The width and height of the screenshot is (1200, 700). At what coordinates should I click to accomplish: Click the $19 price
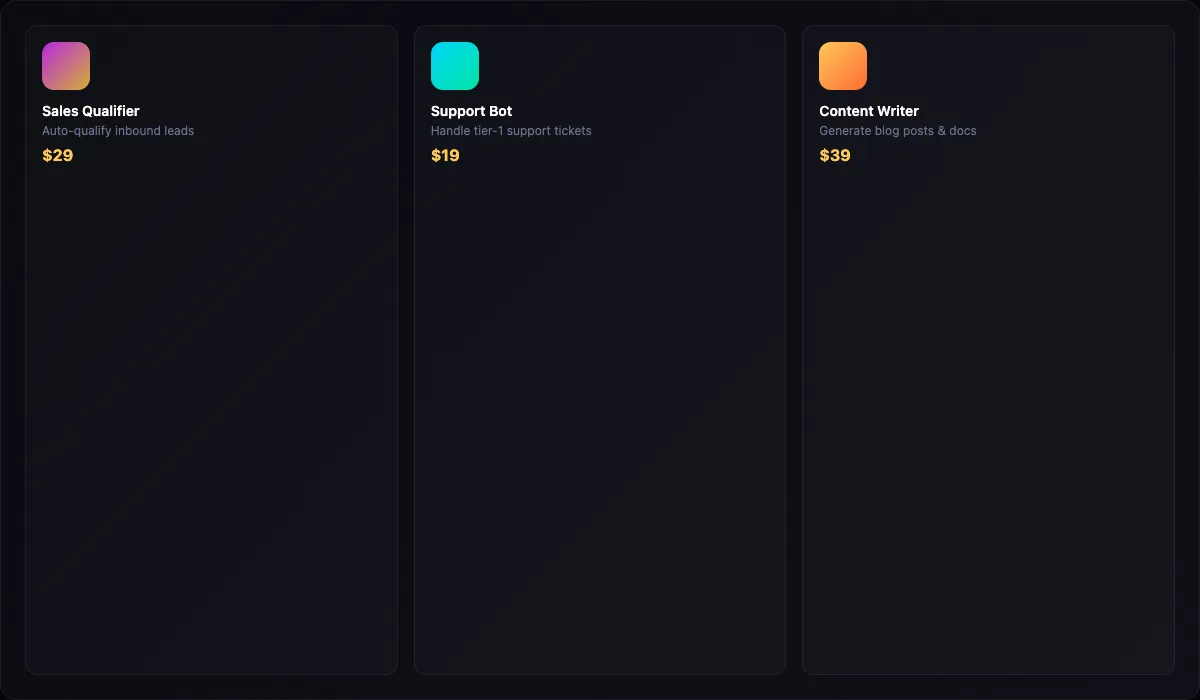point(445,155)
